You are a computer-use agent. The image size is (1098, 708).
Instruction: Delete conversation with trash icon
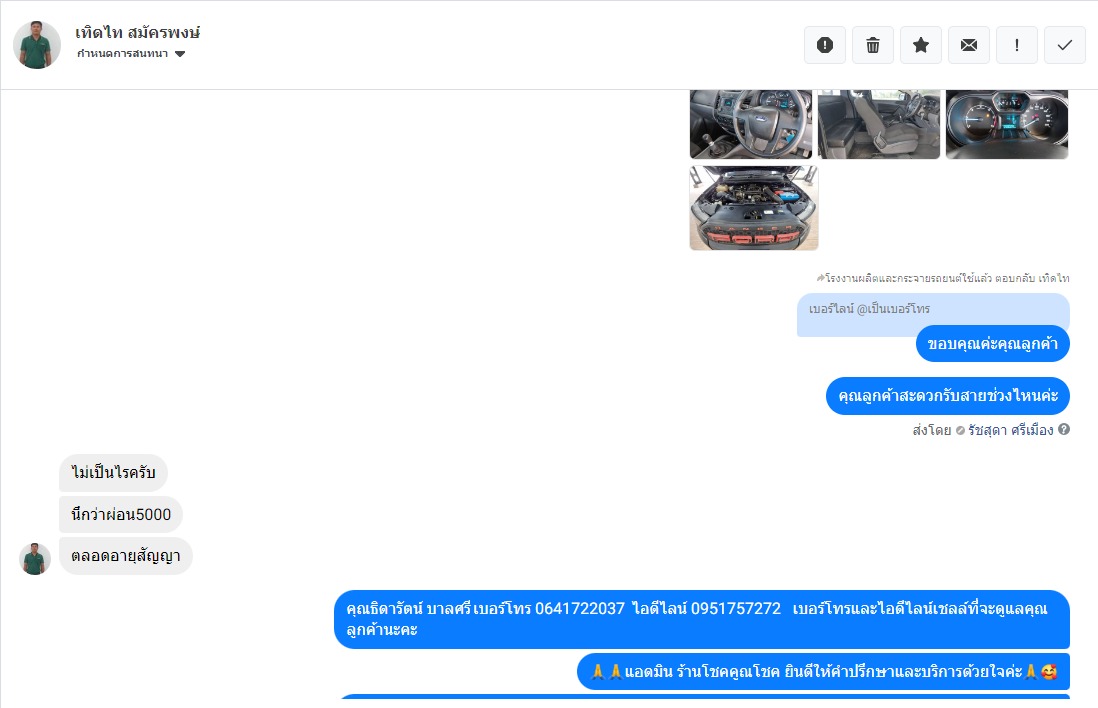873,46
